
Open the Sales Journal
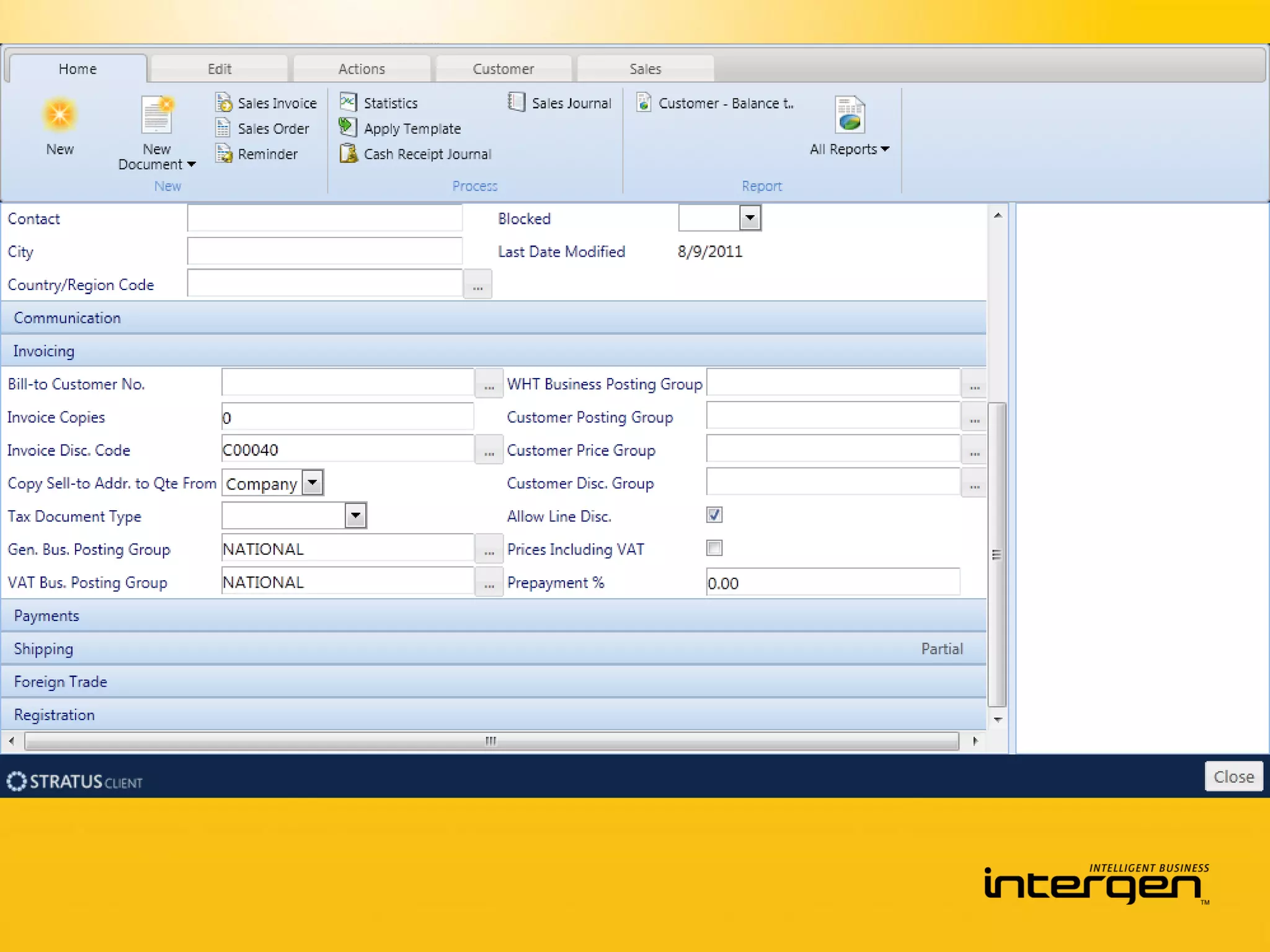(559, 103)
